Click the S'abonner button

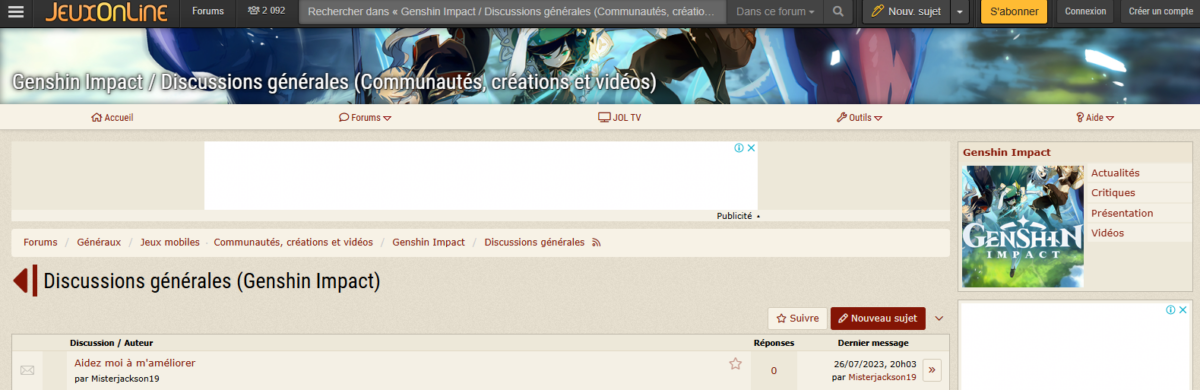[x=1013, y=12]
